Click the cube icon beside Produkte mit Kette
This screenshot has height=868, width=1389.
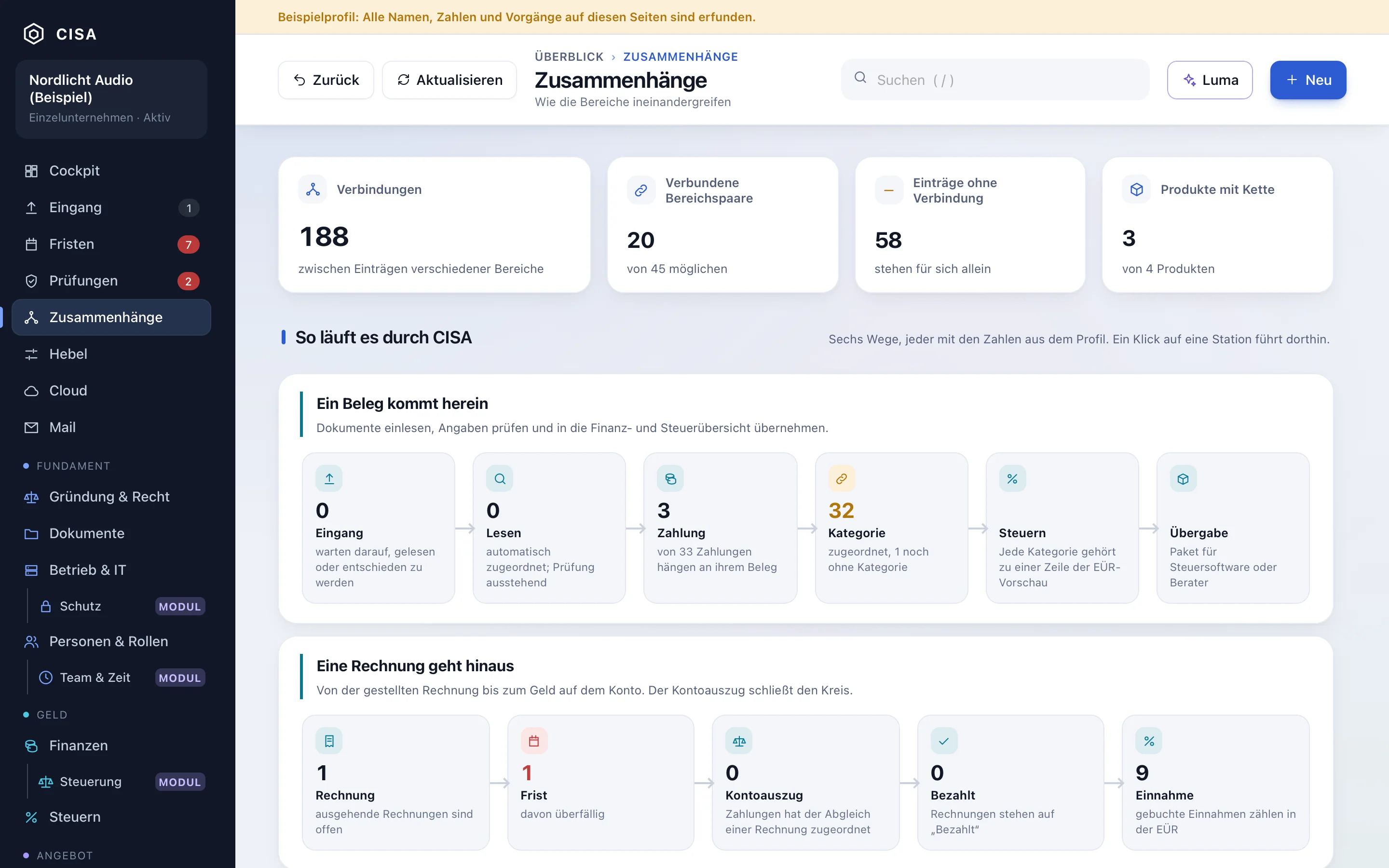[1136, 190]
